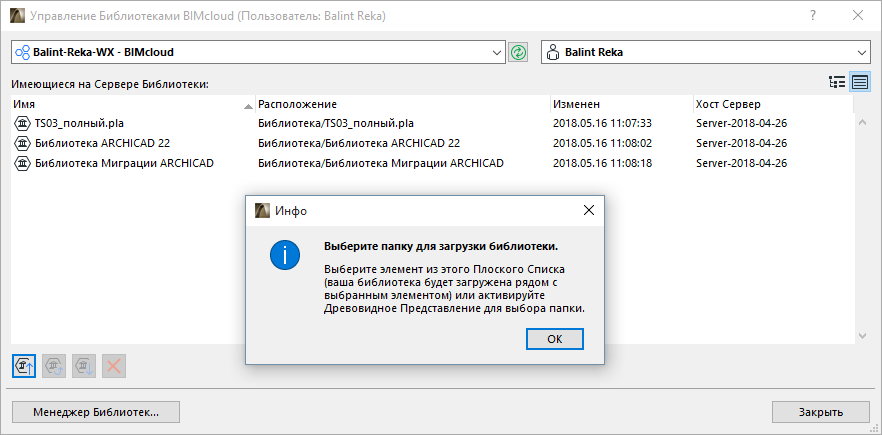The height and width of the screenshot is (435, 882).
Task: Select the Расположение column header
Action: [x=400, y=104]
